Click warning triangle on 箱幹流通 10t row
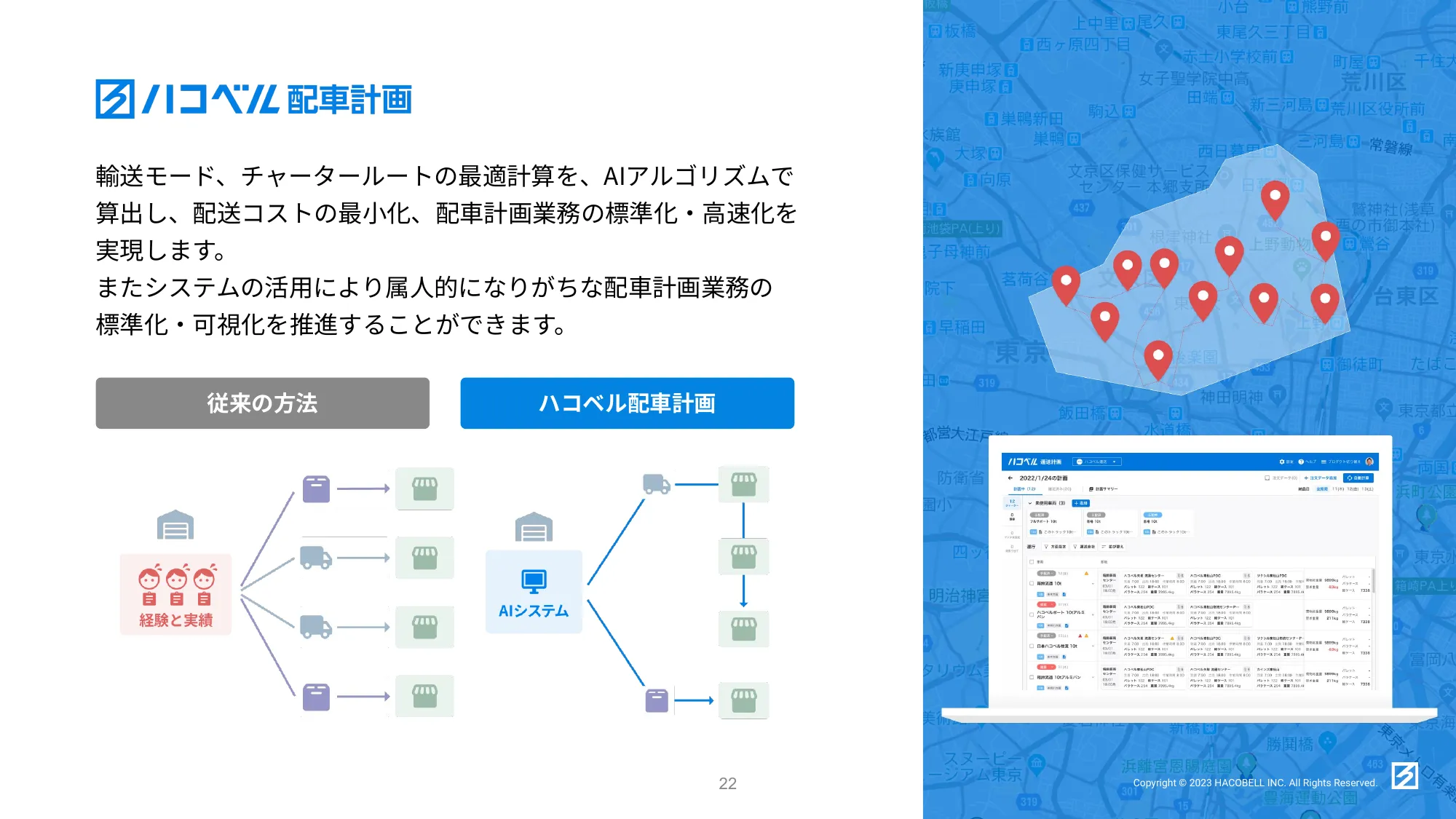 click(x=1086, y=574)
